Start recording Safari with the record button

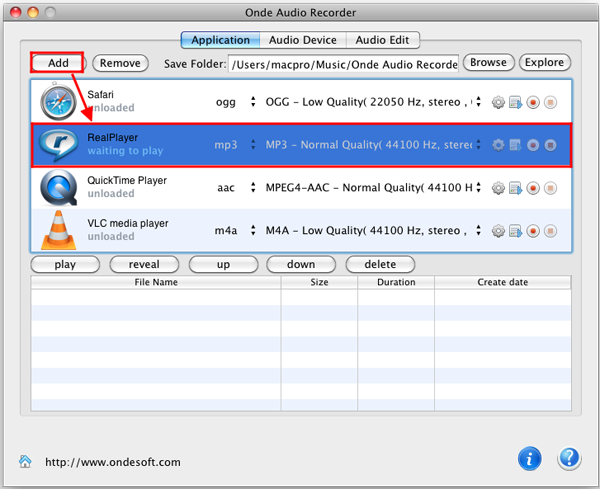(533, 102)
